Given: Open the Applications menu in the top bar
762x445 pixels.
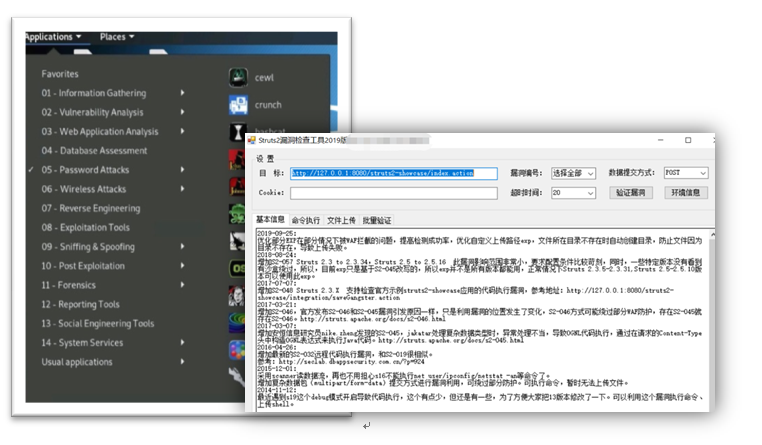Looking at the screenshot, I should 52,37.
